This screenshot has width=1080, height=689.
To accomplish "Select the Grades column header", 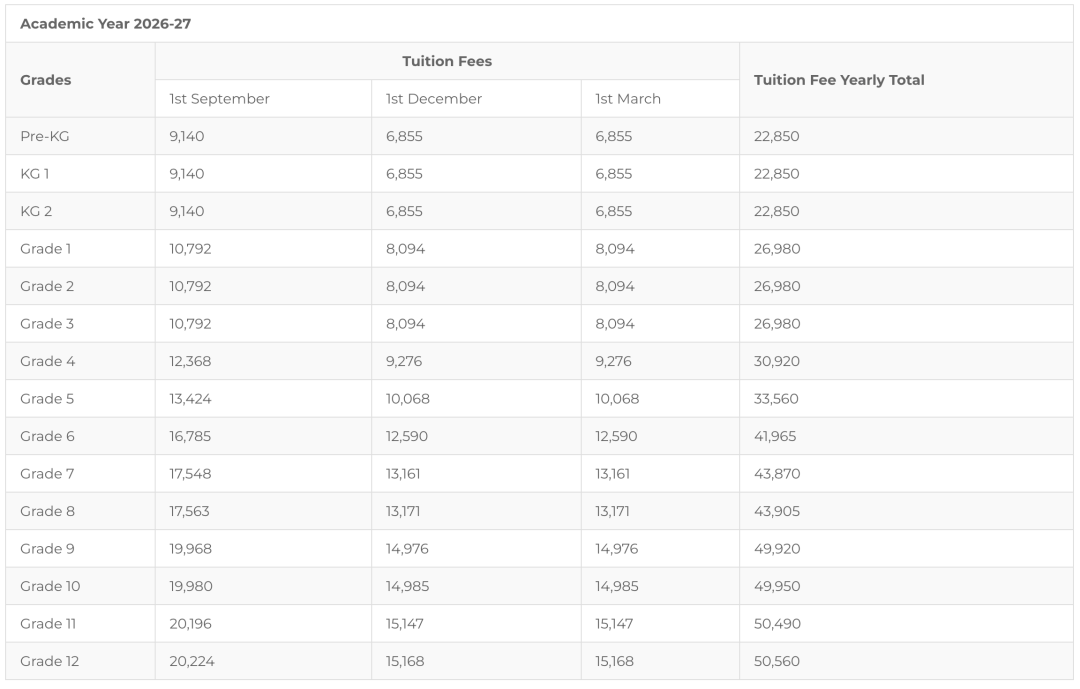I will (45, 80).
